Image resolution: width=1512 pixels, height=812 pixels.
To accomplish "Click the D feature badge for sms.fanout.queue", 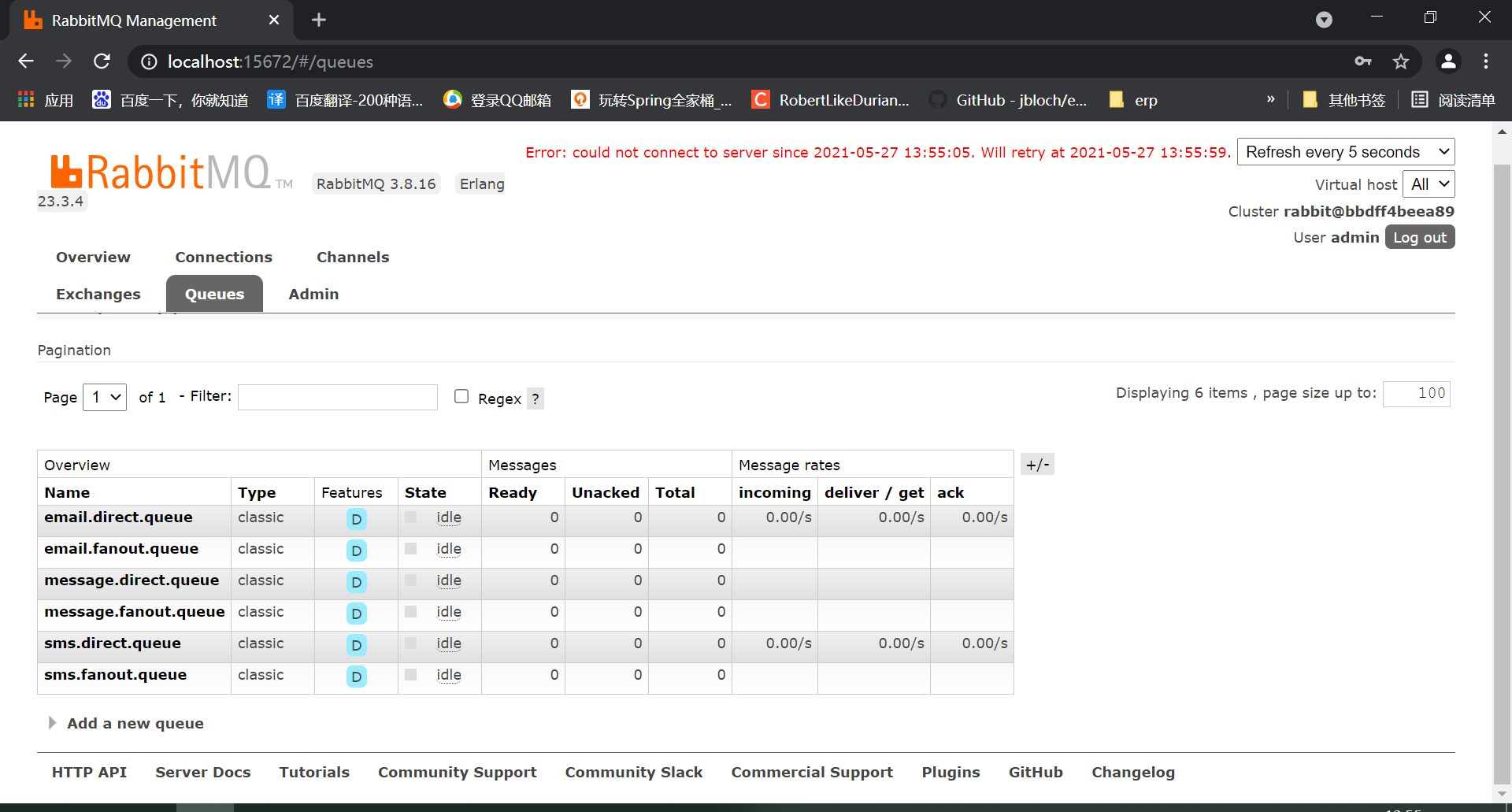I will [357, 677].
